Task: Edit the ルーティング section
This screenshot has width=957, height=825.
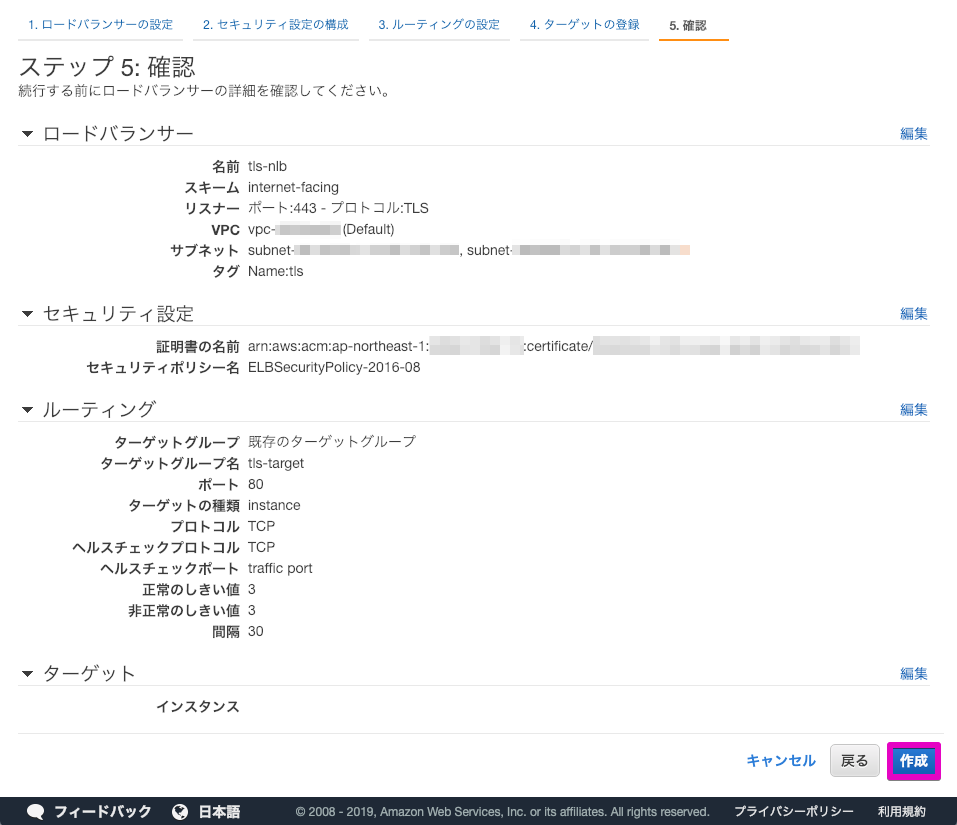Action: click(913, 409)
